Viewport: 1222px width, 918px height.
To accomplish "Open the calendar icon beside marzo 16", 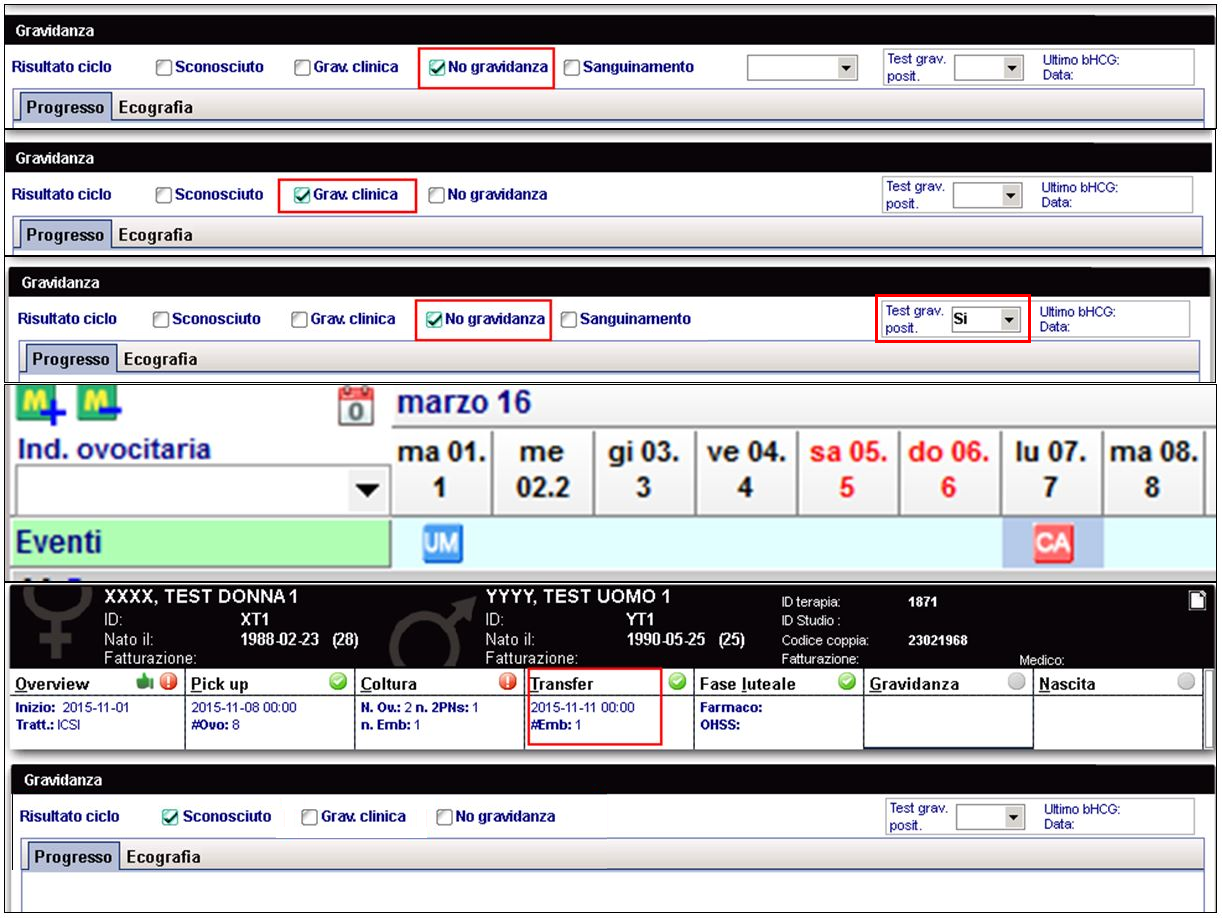I will coord(357,407).
